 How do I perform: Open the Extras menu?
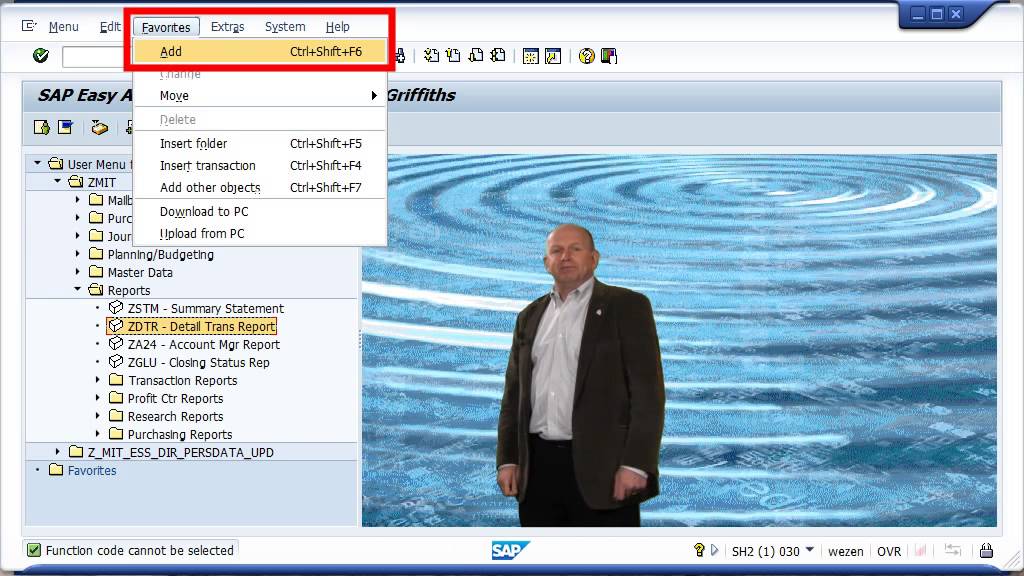(x=227, y=27)
